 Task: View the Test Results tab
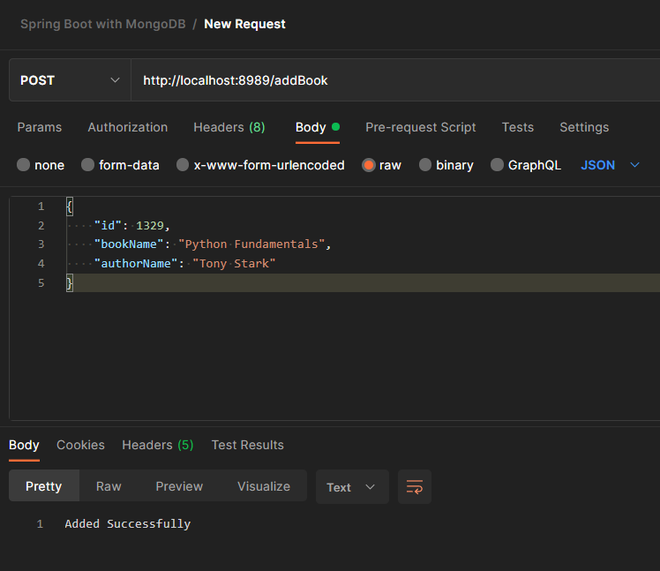point(247,445)
